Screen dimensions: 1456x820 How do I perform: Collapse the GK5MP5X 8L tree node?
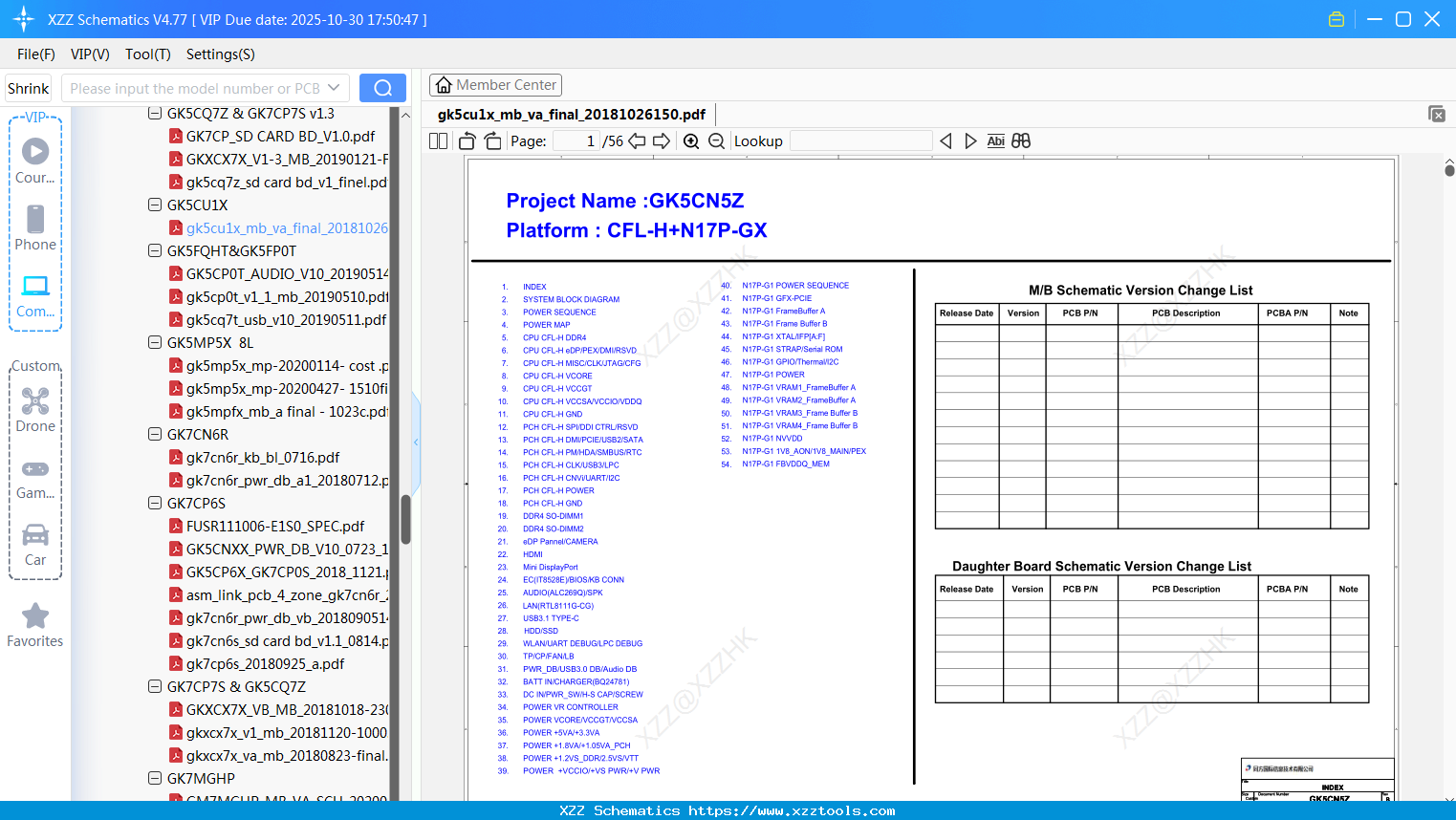click(155, 342)
